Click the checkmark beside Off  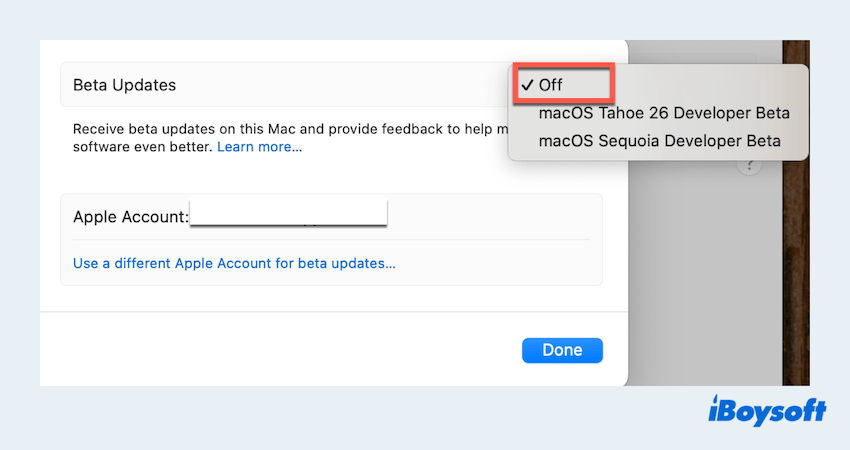[527, 85]
